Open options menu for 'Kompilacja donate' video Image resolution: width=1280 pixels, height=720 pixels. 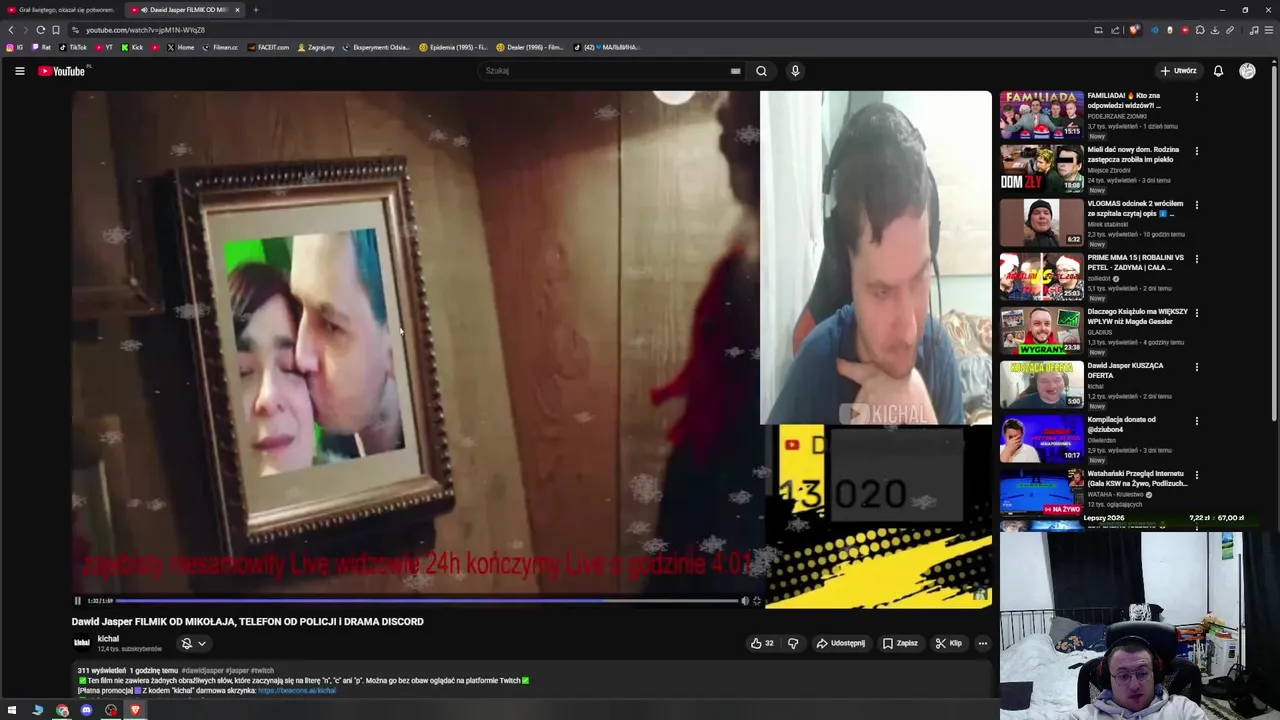click(x=1196, y=421)
